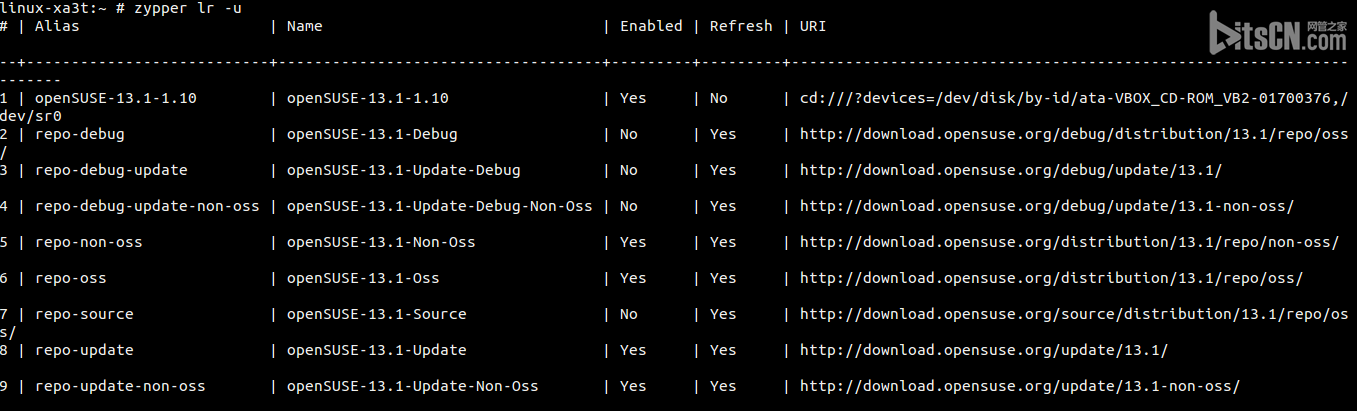Click name 'openSUSE-13.1-Update-Debug'
This screenshot has height=411, width=1357.
point(403,170)
